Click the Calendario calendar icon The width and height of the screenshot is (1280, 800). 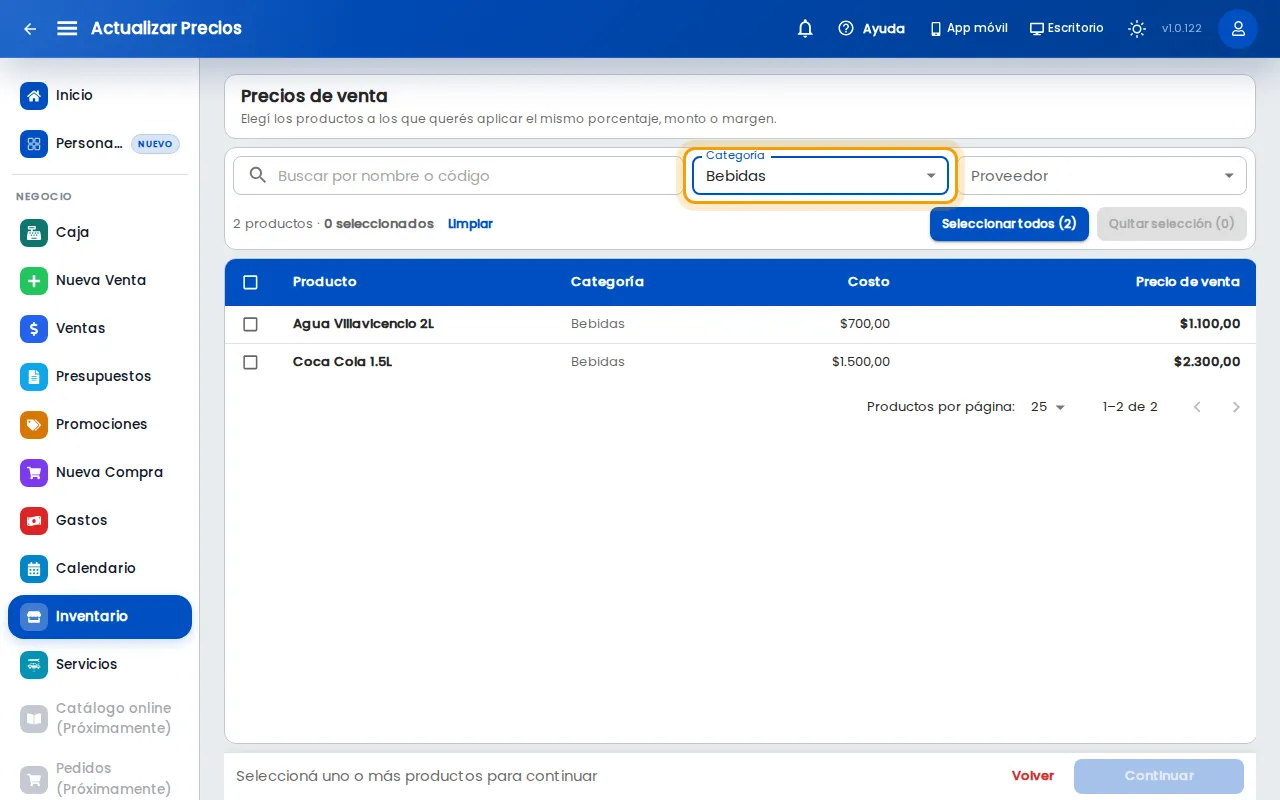tap(34, 568)
